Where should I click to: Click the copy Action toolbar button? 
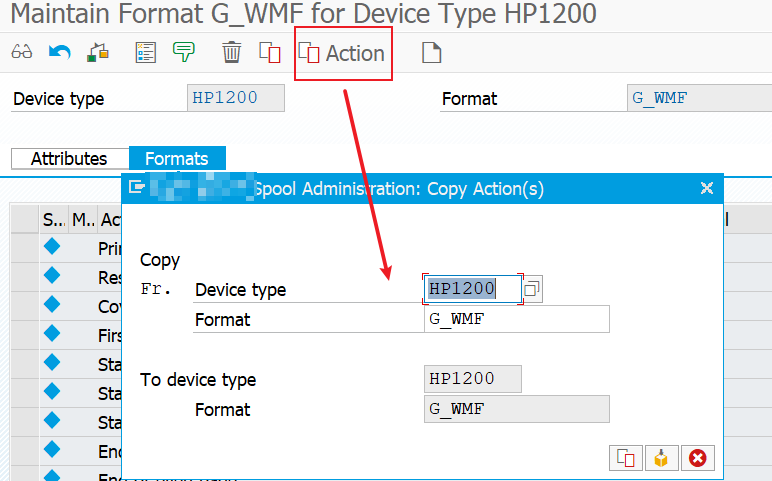click(342, 53)
